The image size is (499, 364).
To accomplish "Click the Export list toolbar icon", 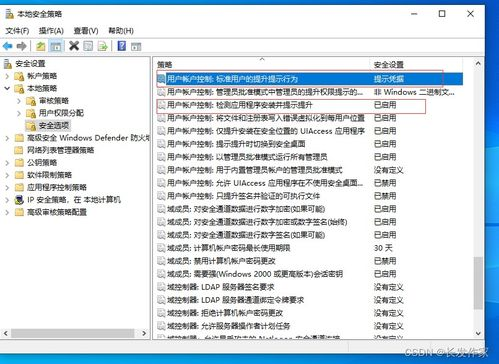I will tap(102, 46).
